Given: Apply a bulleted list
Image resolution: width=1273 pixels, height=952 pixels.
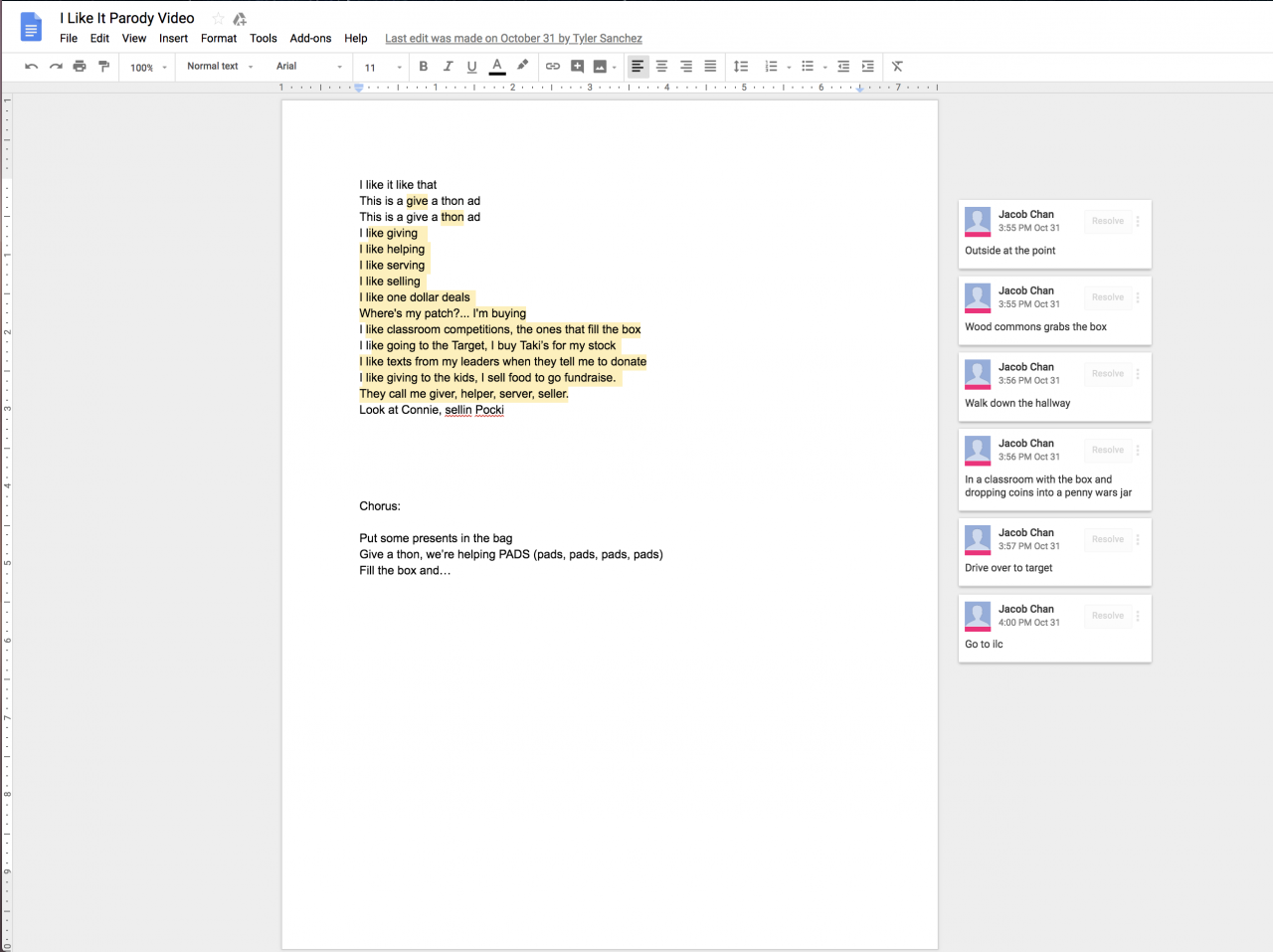Looking at the screenshot, I should [808, 67].
